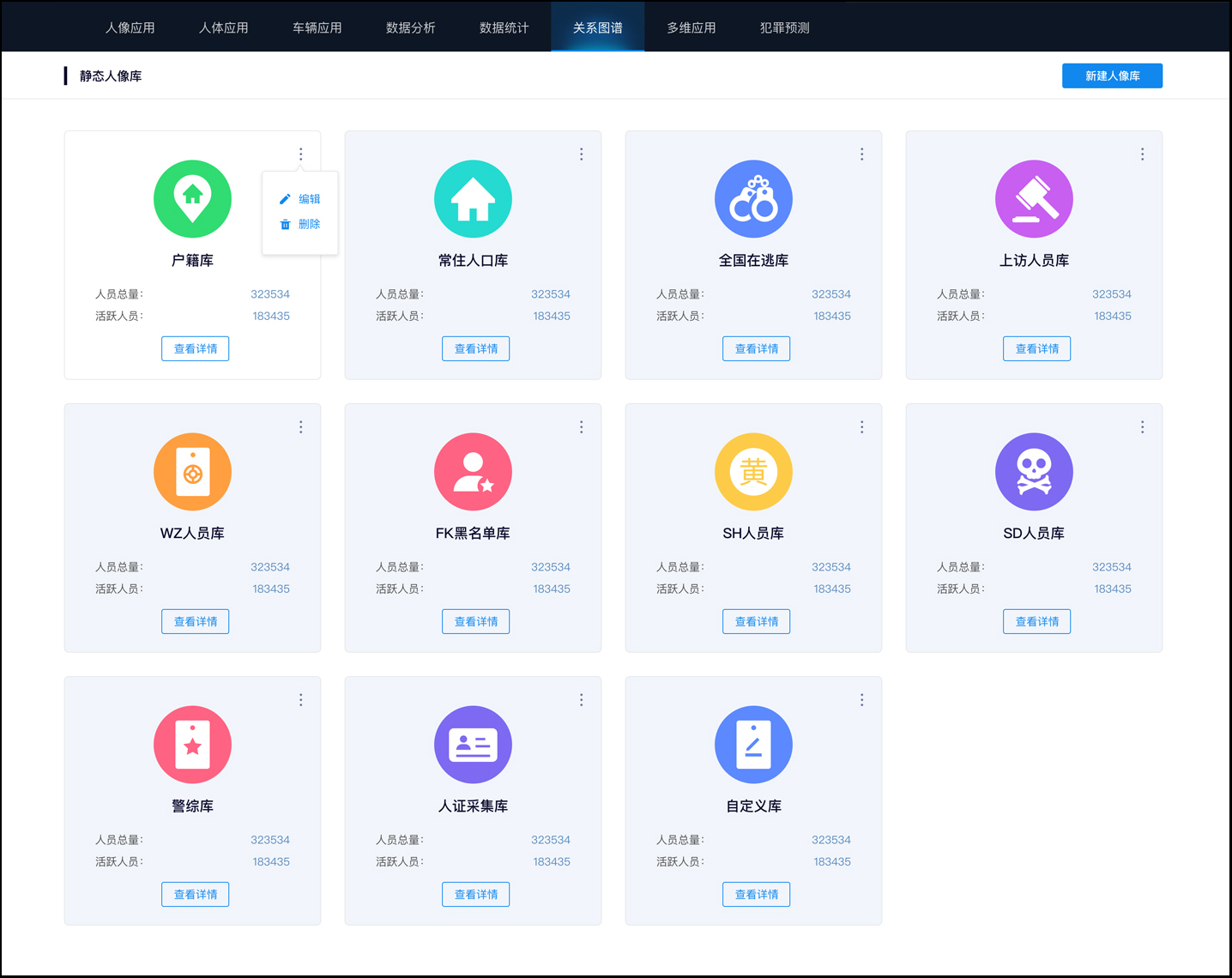This screenshot has height=978, width=1232.
Task: Click the 活跃人员 label on 全国在逃库 card
Action: [679, 316]
